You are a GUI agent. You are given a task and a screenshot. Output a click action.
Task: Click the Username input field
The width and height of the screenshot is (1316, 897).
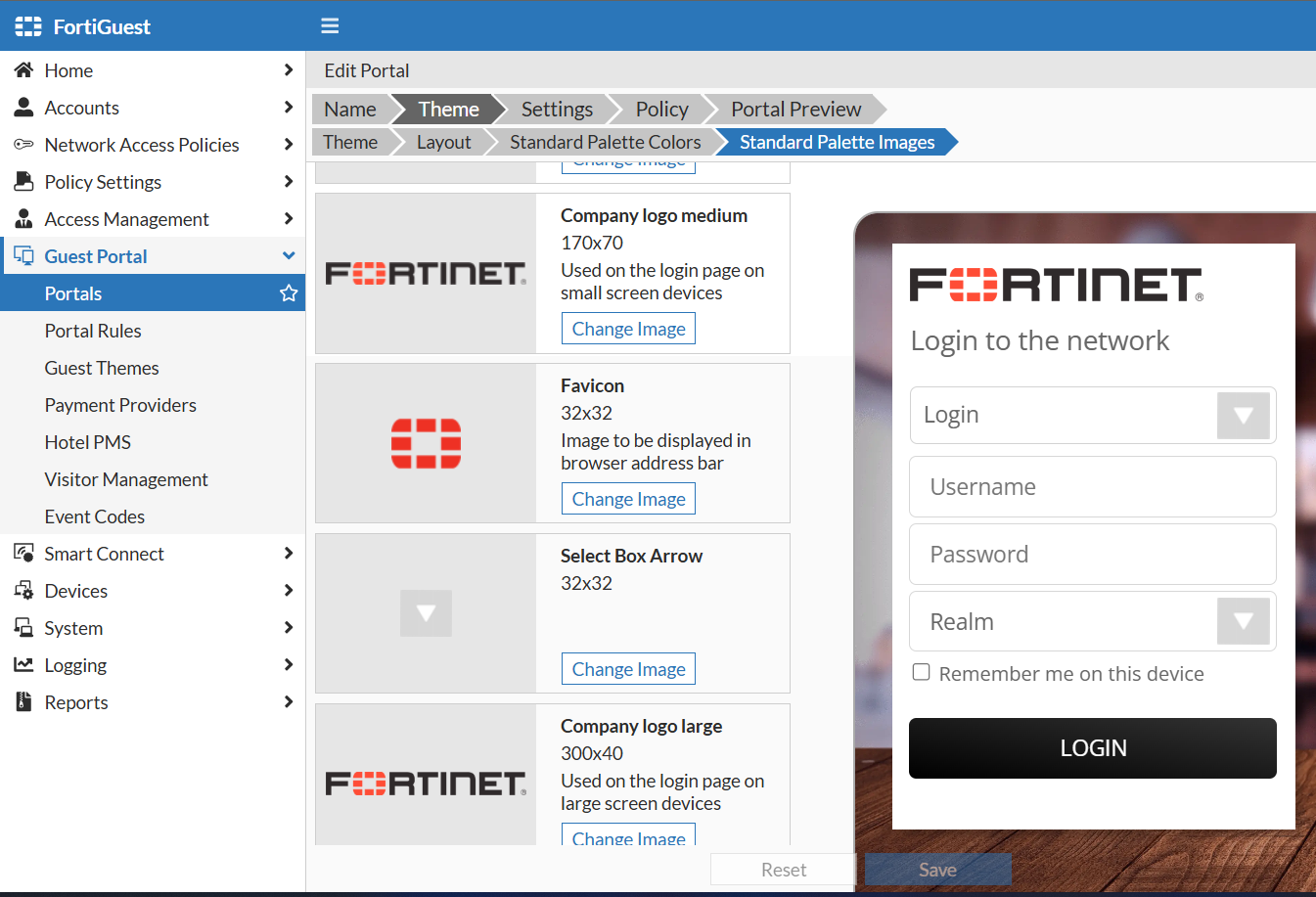[x=1092, y=486]
